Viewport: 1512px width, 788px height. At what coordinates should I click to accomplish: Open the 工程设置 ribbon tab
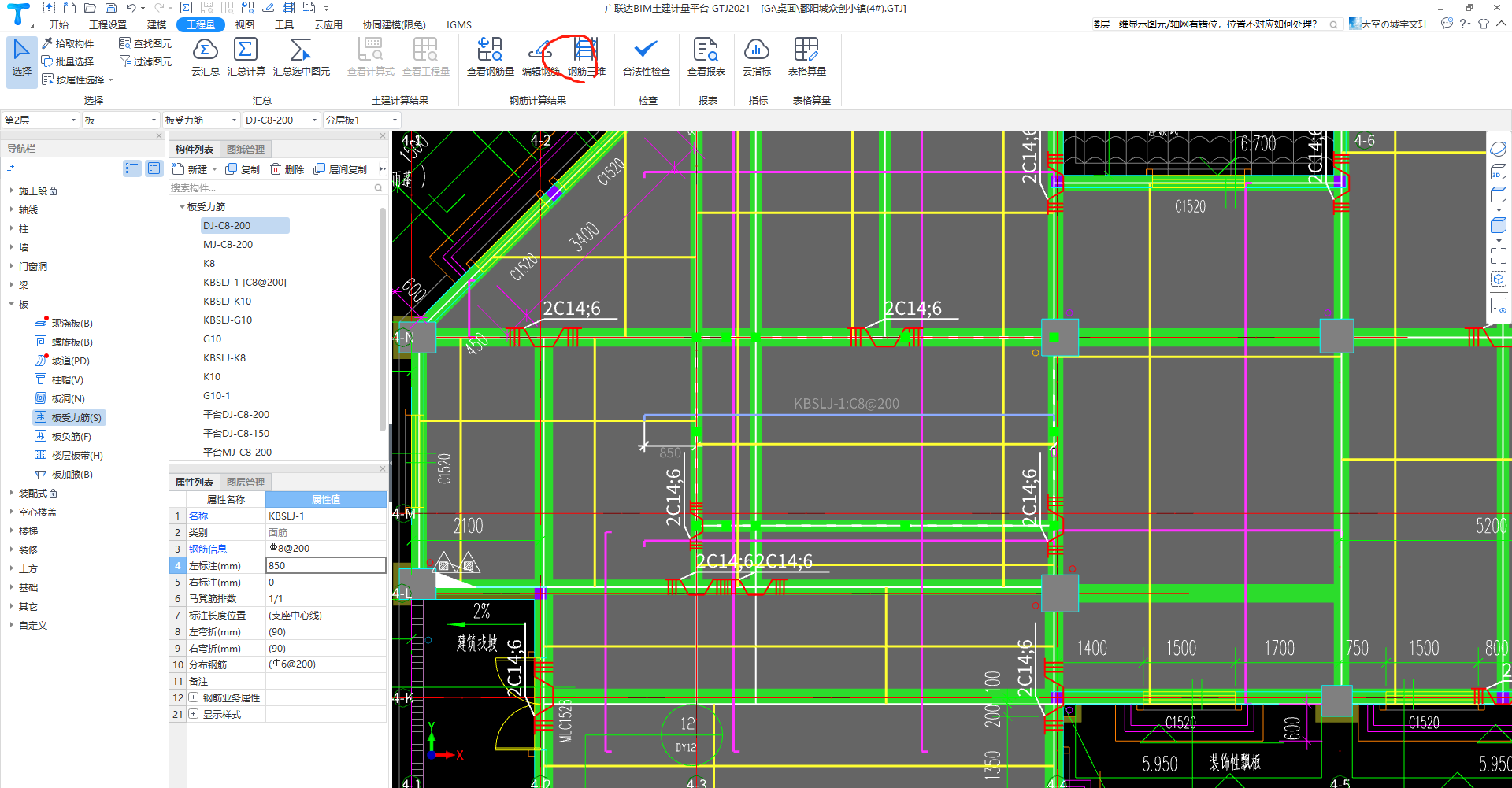[x=108, y=25]
